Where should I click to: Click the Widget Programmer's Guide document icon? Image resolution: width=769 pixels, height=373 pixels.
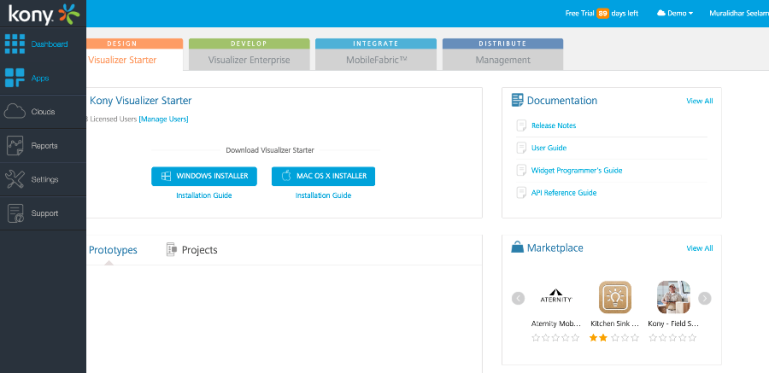[x=521, y=170]
